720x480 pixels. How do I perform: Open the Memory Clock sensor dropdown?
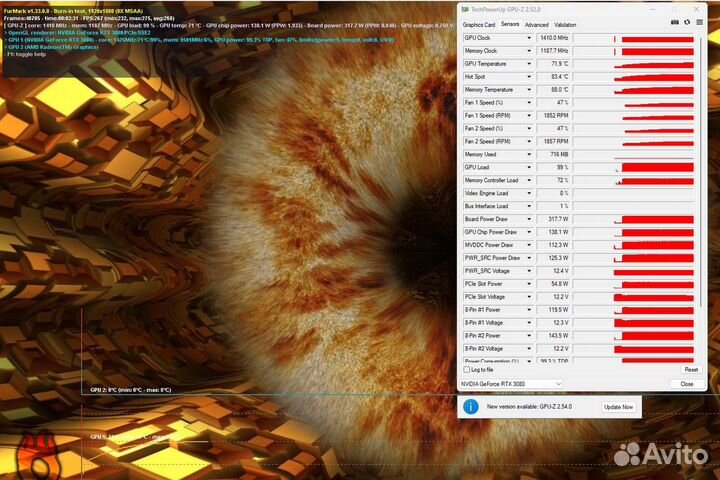tap(529, 51)
